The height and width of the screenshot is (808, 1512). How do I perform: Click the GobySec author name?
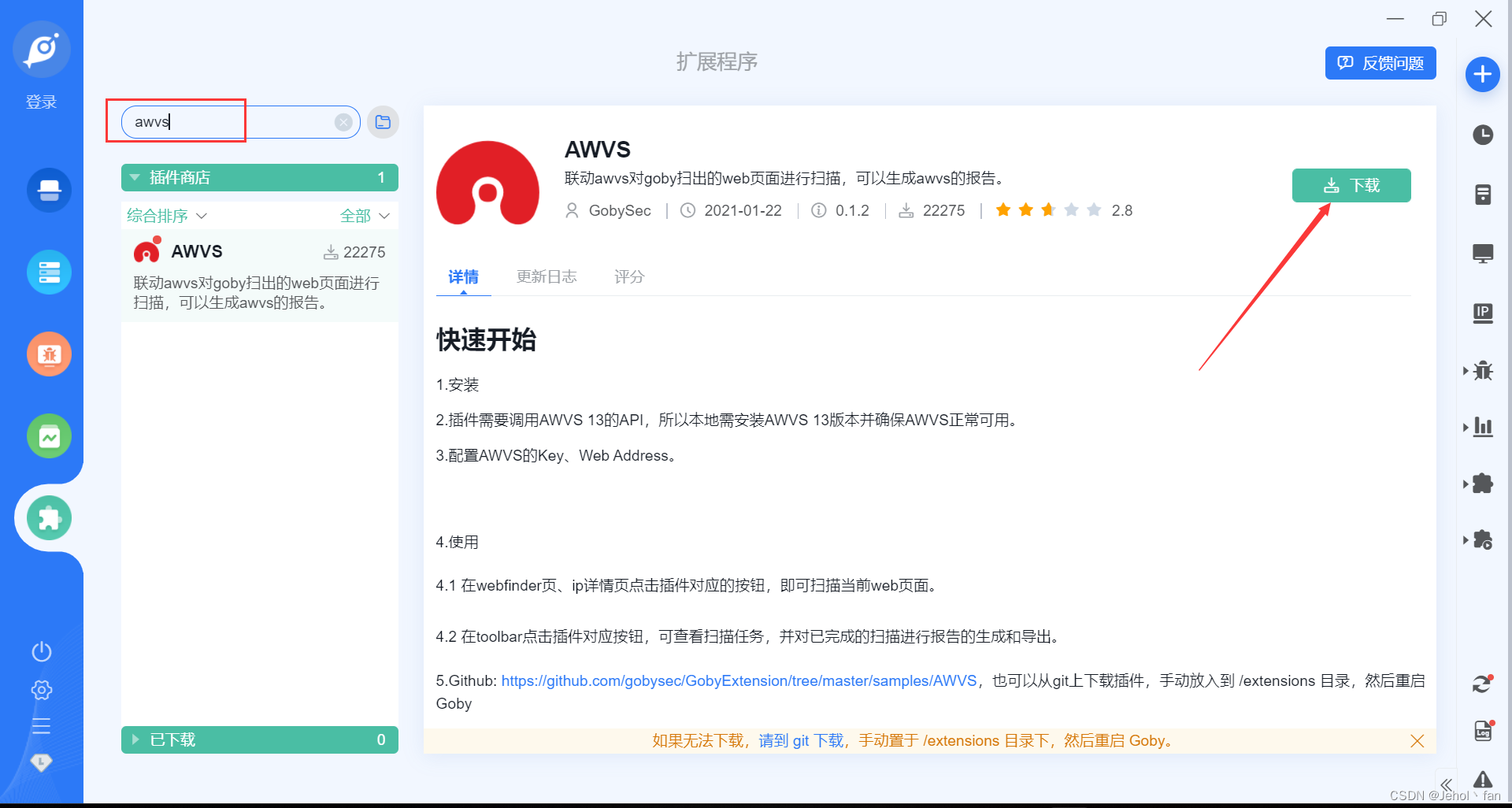tap(620, 210)
